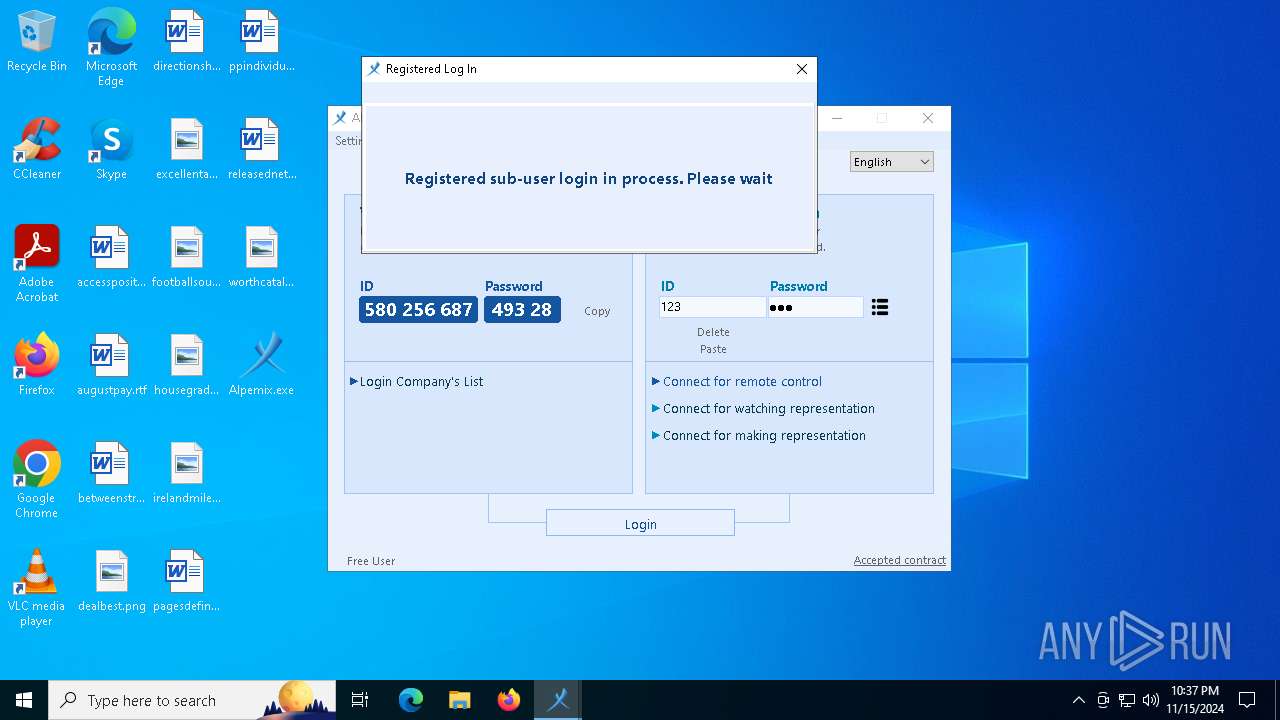This screenshot has width=1280, height=720.
Task: Select the releasednet... Word document icon
Action: click(261, 149)
